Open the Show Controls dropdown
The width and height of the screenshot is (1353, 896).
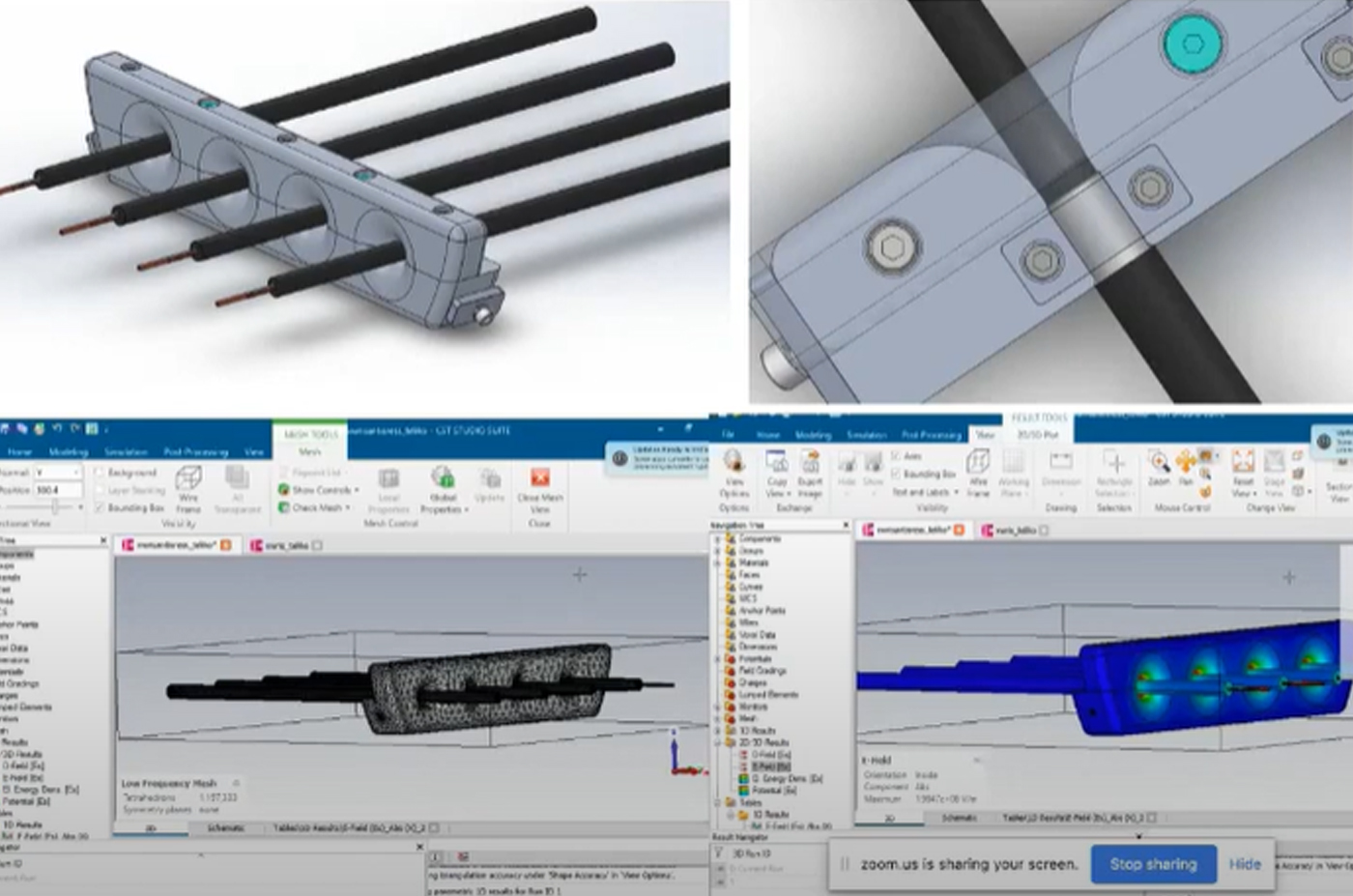point(319,490)
